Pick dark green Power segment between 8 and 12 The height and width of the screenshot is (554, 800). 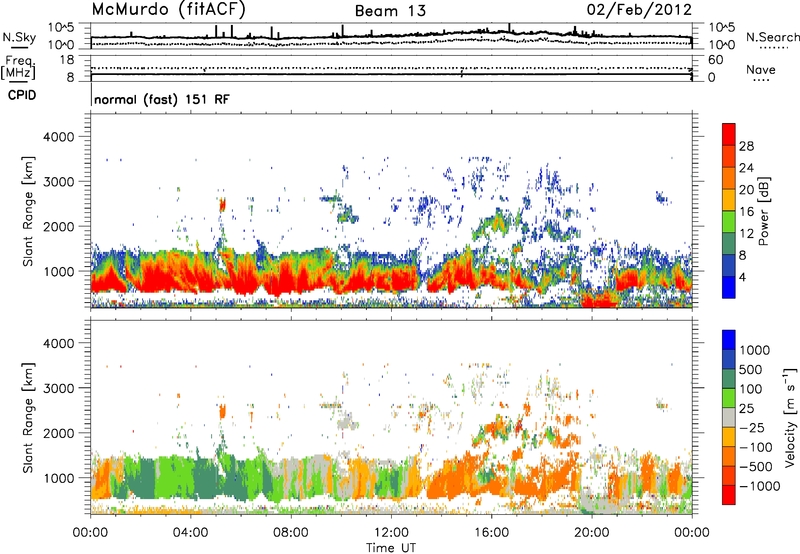click(x=729, y=243)
